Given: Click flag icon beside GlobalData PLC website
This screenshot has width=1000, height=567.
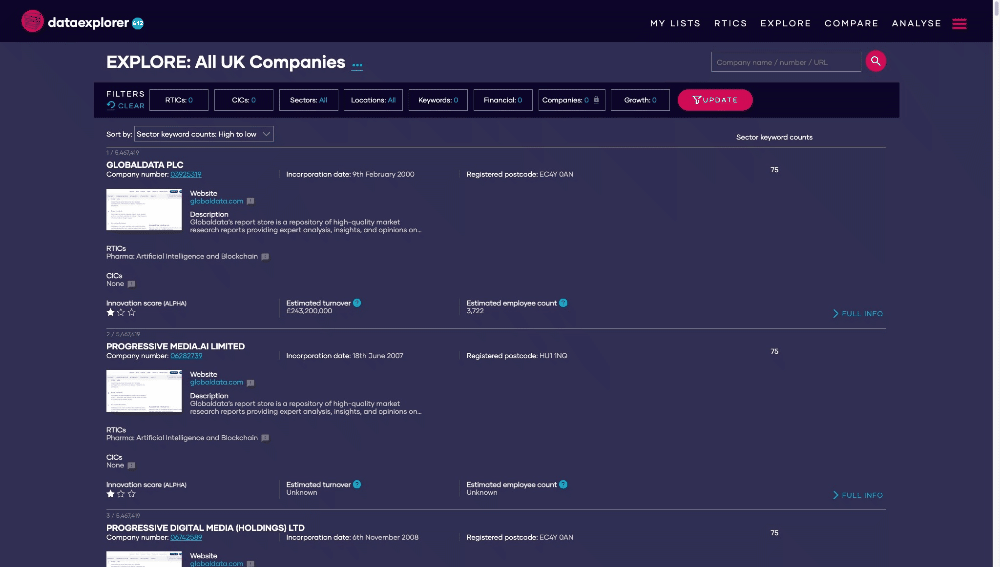Looking at the screenshot, I should 251,202.
